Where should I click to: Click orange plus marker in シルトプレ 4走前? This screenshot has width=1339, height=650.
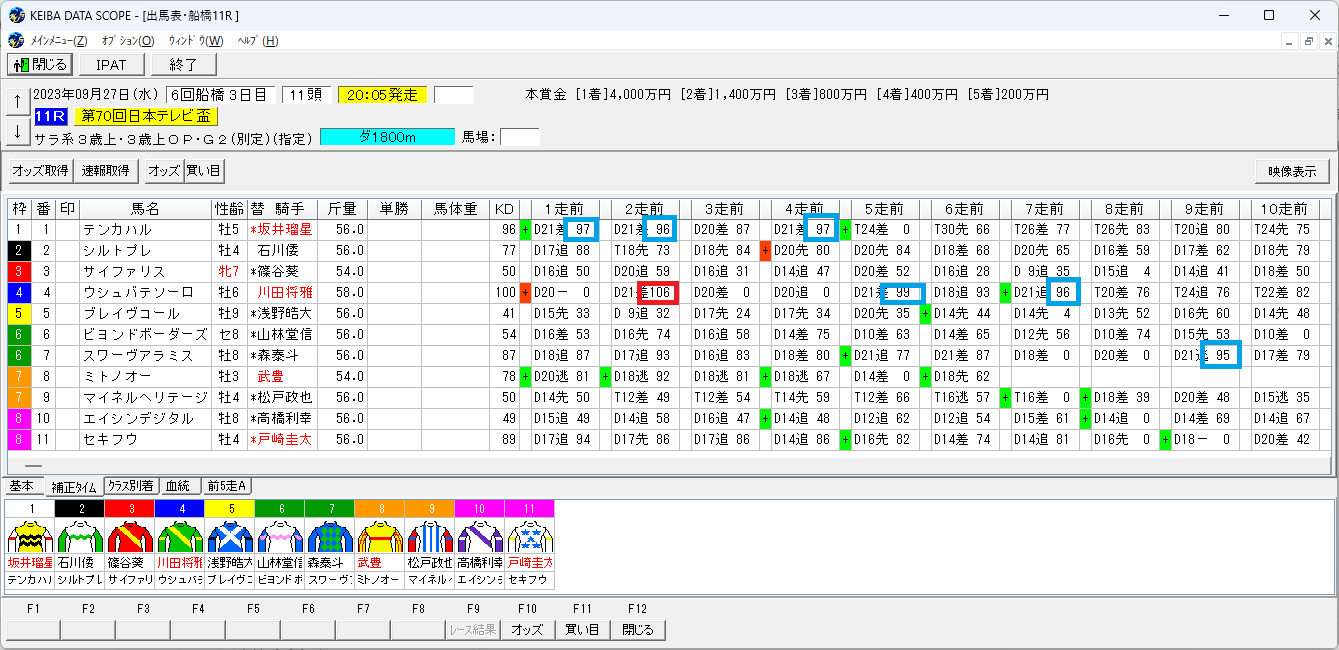[x=765, y=251]
